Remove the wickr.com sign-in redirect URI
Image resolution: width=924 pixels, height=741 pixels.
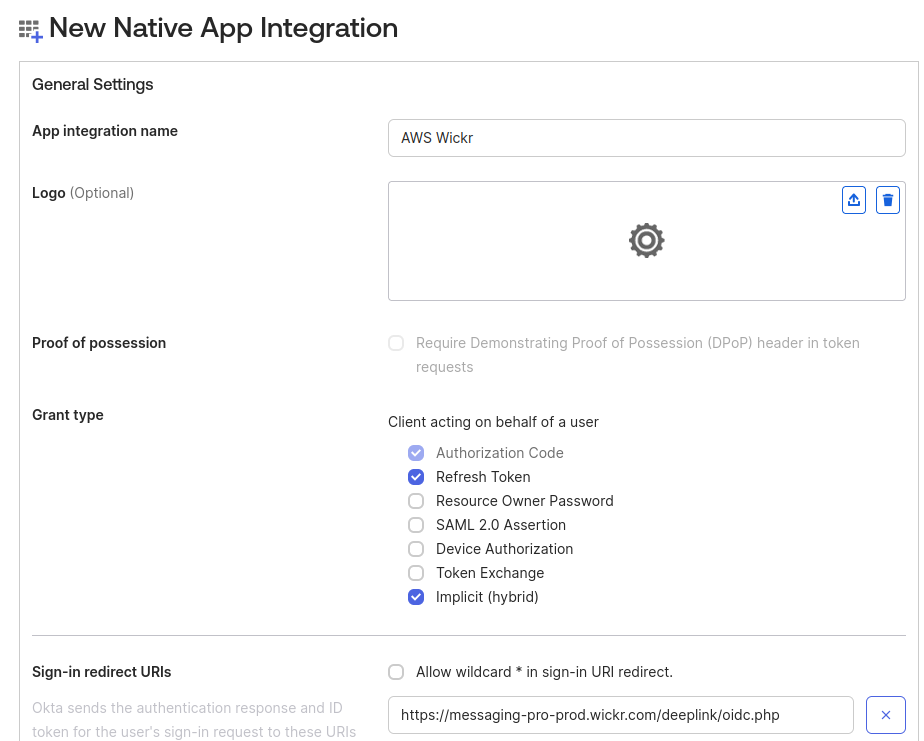click(885, 715)
